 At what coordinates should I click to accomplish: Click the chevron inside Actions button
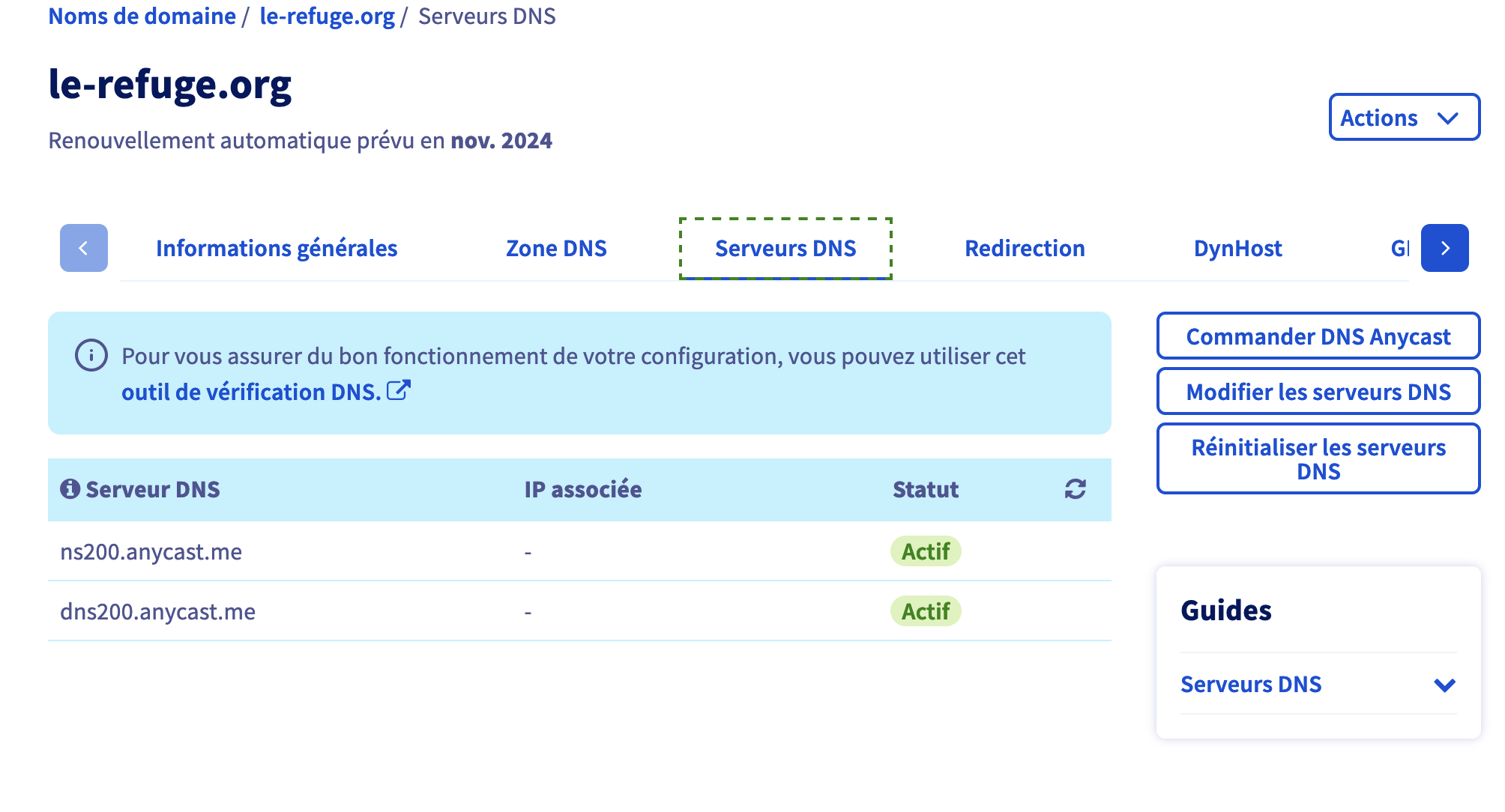click(x=1448, y=118)
